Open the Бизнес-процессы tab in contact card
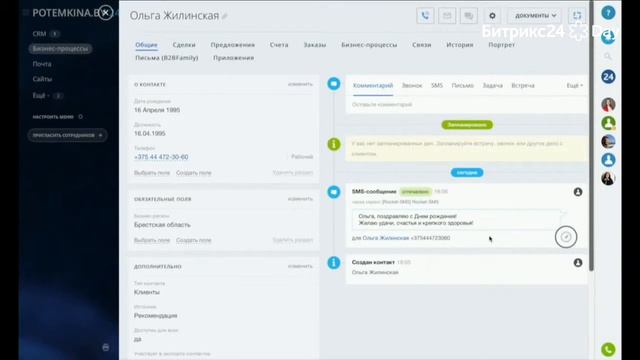 click(x=369, y=45)
